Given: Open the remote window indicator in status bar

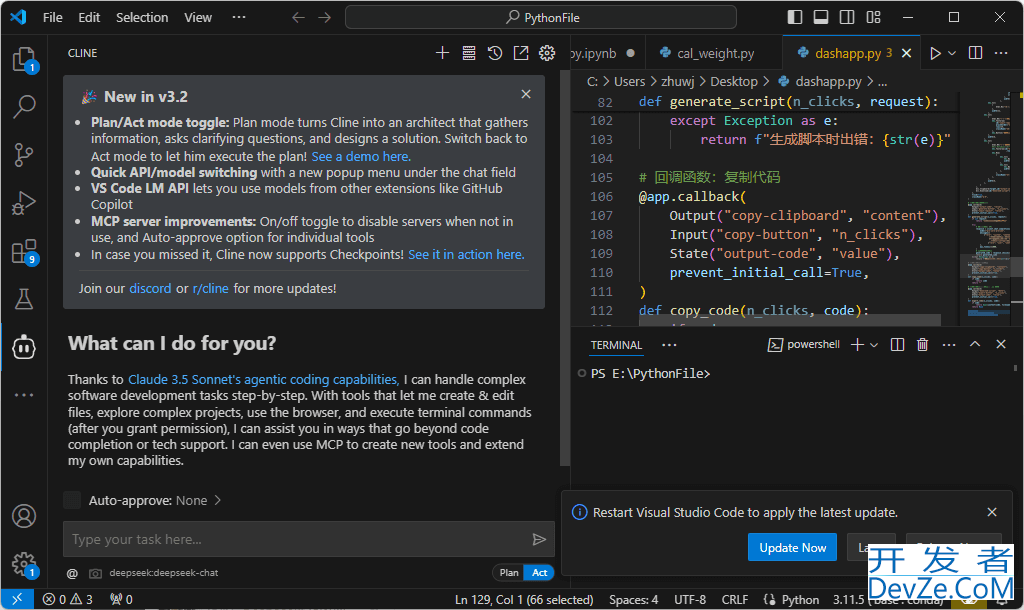Looking at the screenshot, I should [x=18, y=599].
